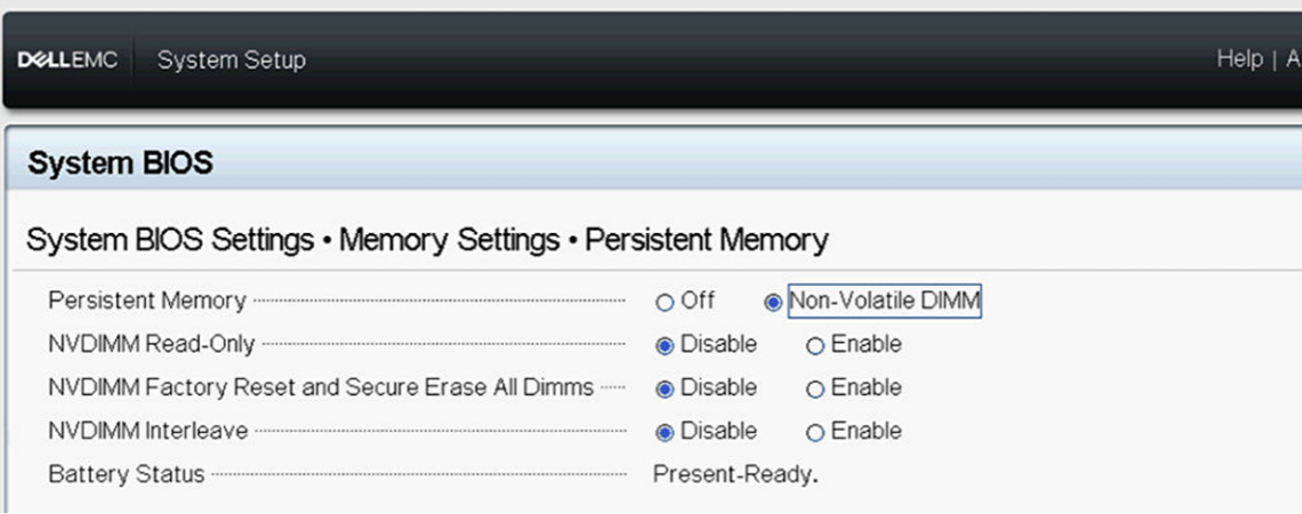The height and width of the screenshot is (514, 1302).
Task: Select the Non-Volatile DIMM radio option
Action: [773, 302]
